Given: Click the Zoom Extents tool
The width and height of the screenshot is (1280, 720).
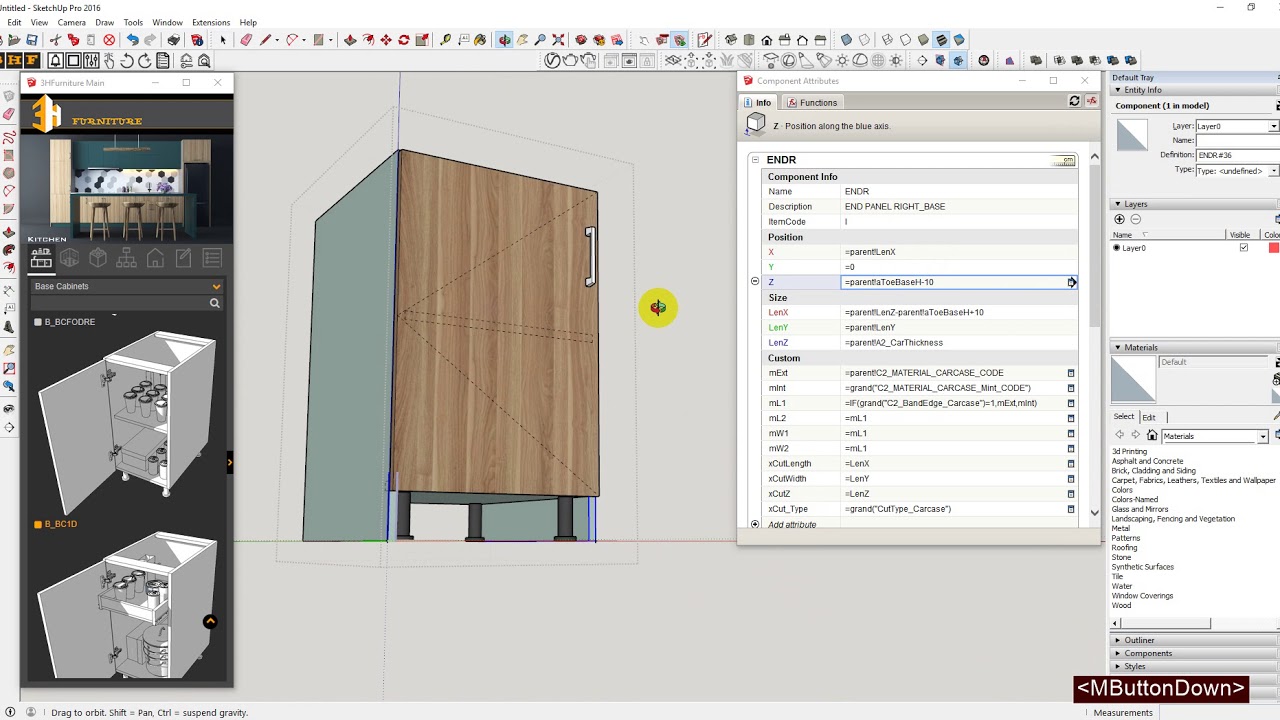Looking at the screenshot, I should 558,40.
